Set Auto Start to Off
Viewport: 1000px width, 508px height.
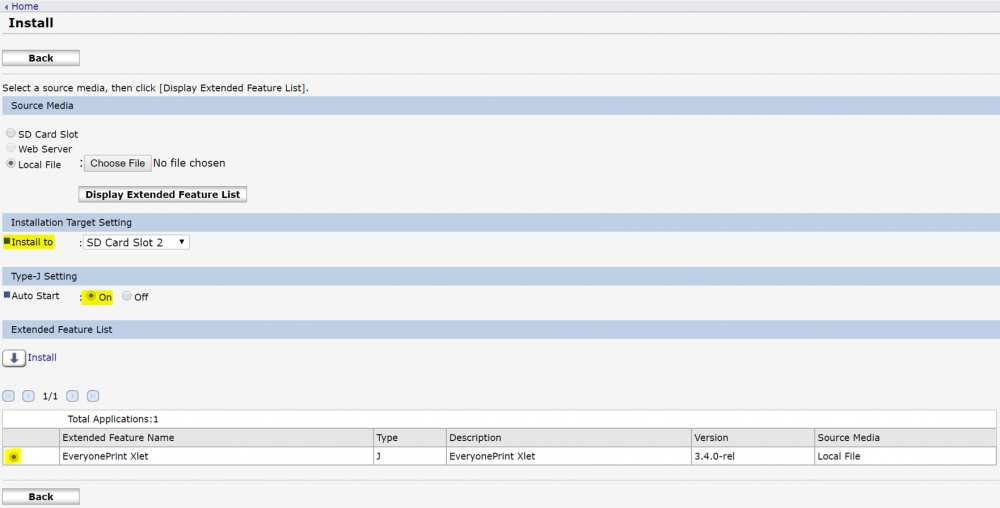127,297
